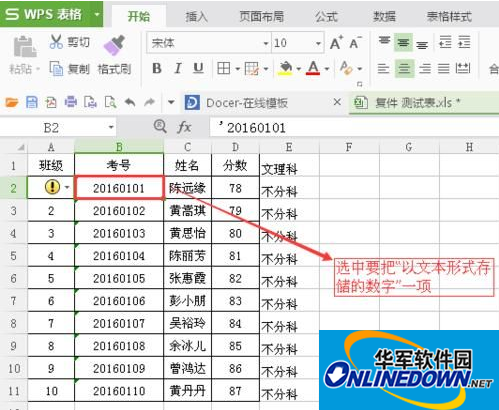Click the zoom magnifier beside fx

(160, 127)
